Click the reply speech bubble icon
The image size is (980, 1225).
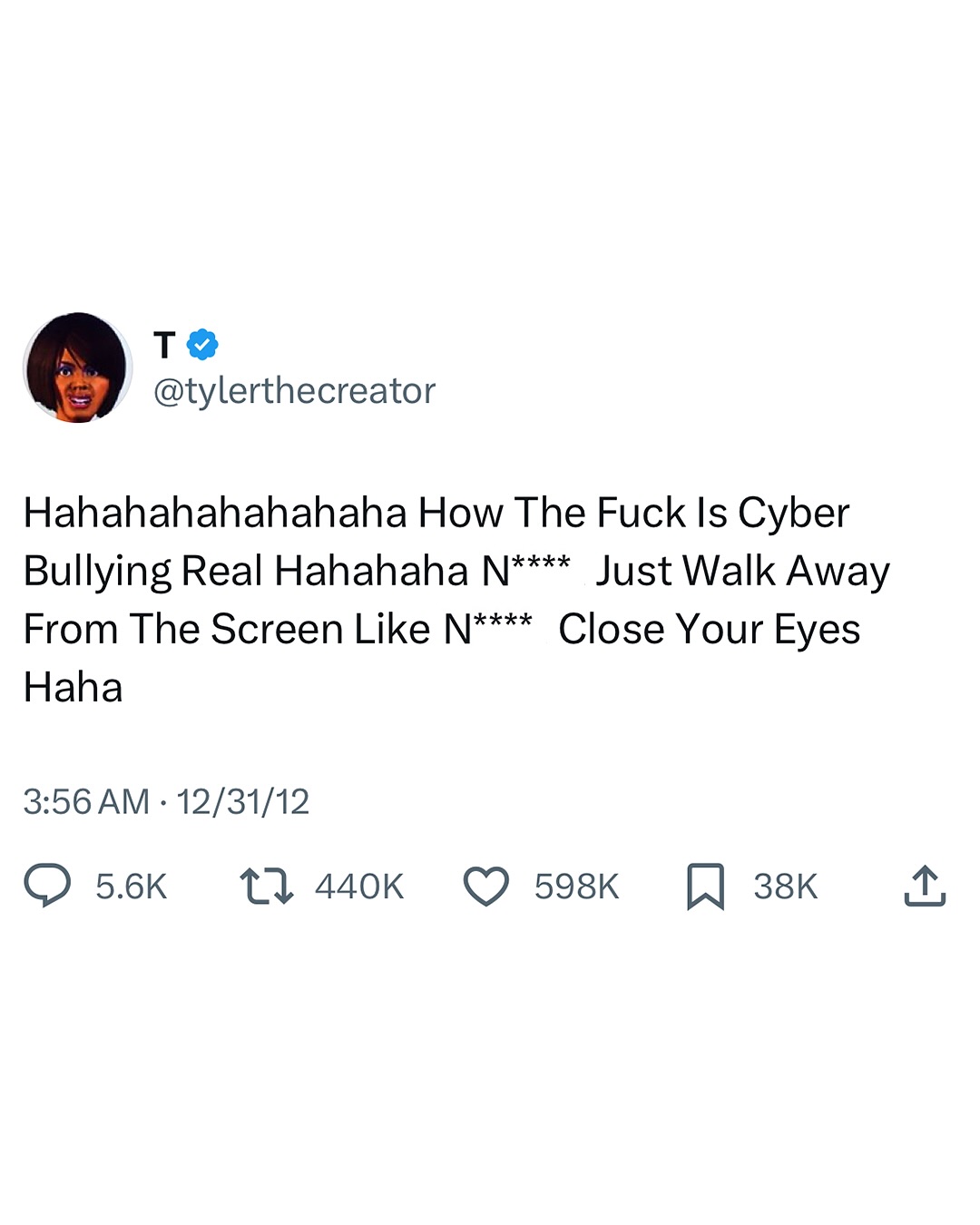(x=47, y=886)
